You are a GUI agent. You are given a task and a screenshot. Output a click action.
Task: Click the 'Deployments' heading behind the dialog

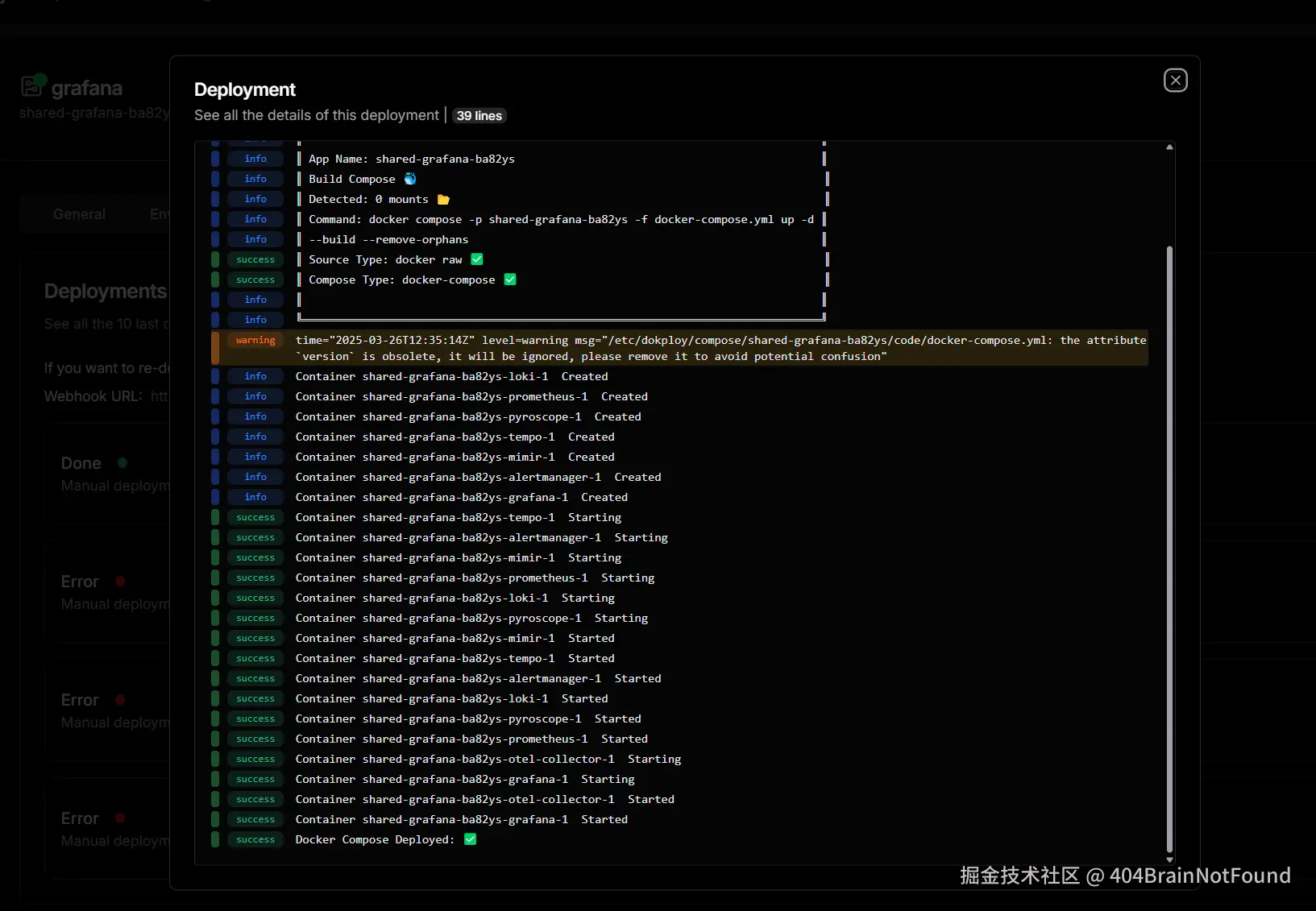click(106, 292)
